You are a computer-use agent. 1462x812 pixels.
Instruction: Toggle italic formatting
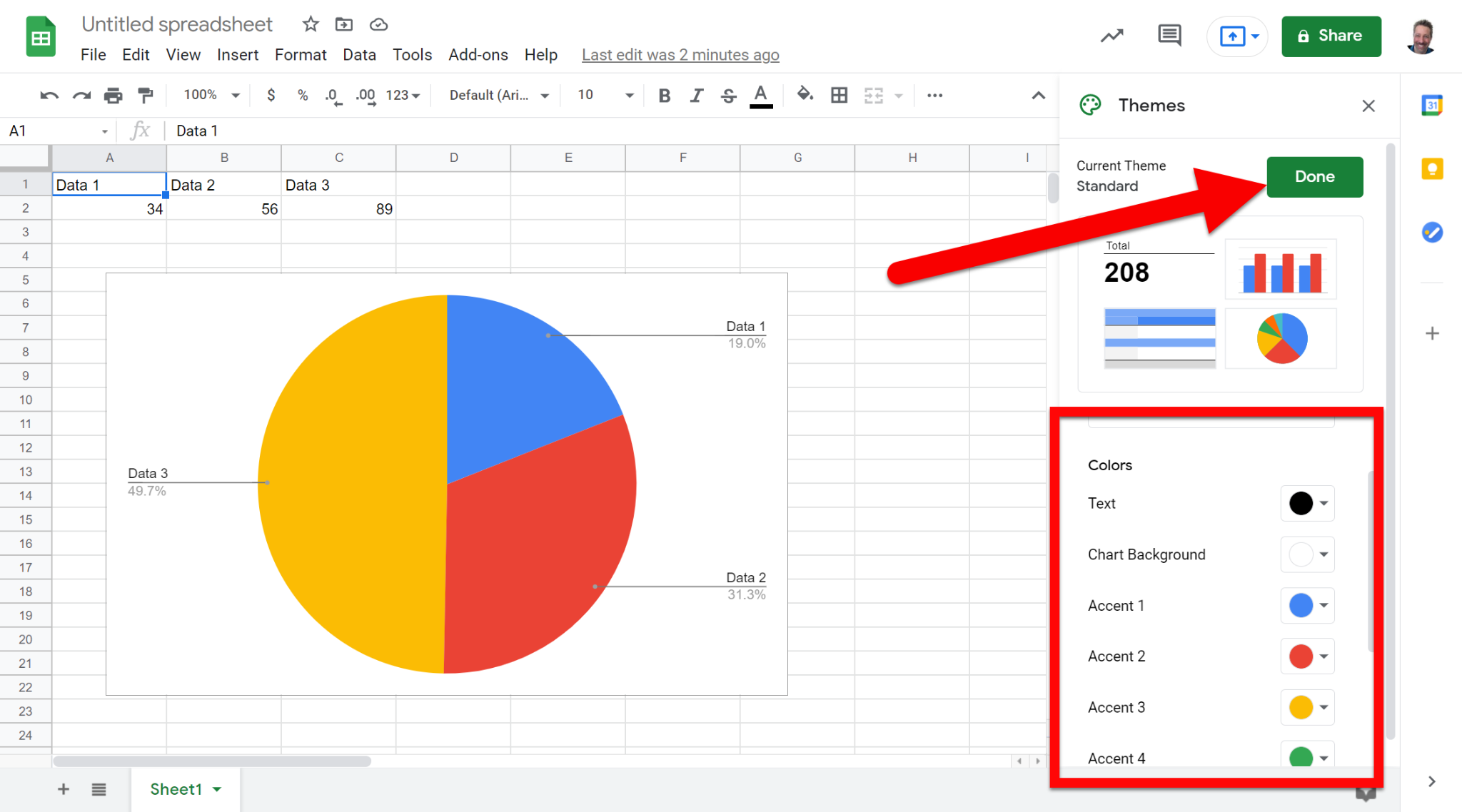696,96
